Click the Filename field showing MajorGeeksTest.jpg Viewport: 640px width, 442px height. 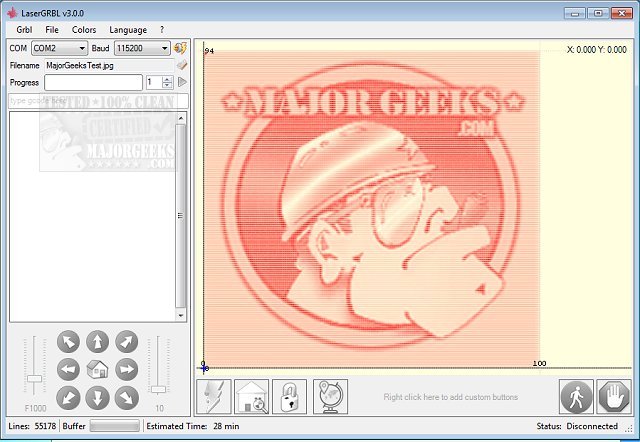[109, 65]
